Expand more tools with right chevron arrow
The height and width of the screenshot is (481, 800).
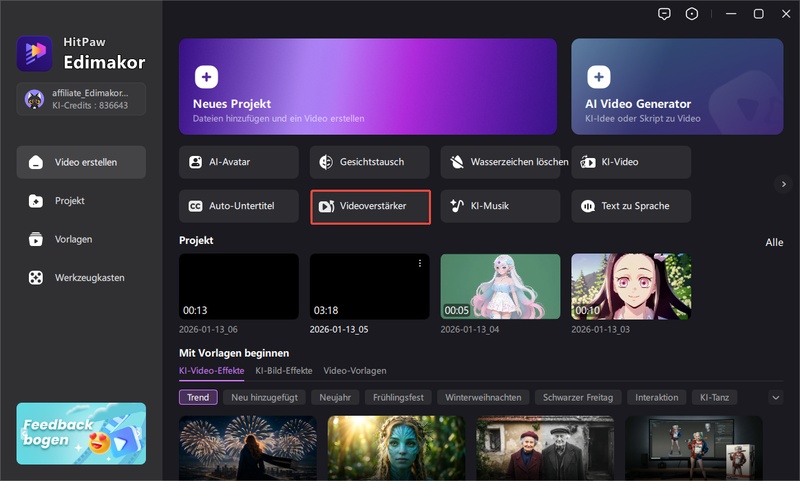(784, 184)
